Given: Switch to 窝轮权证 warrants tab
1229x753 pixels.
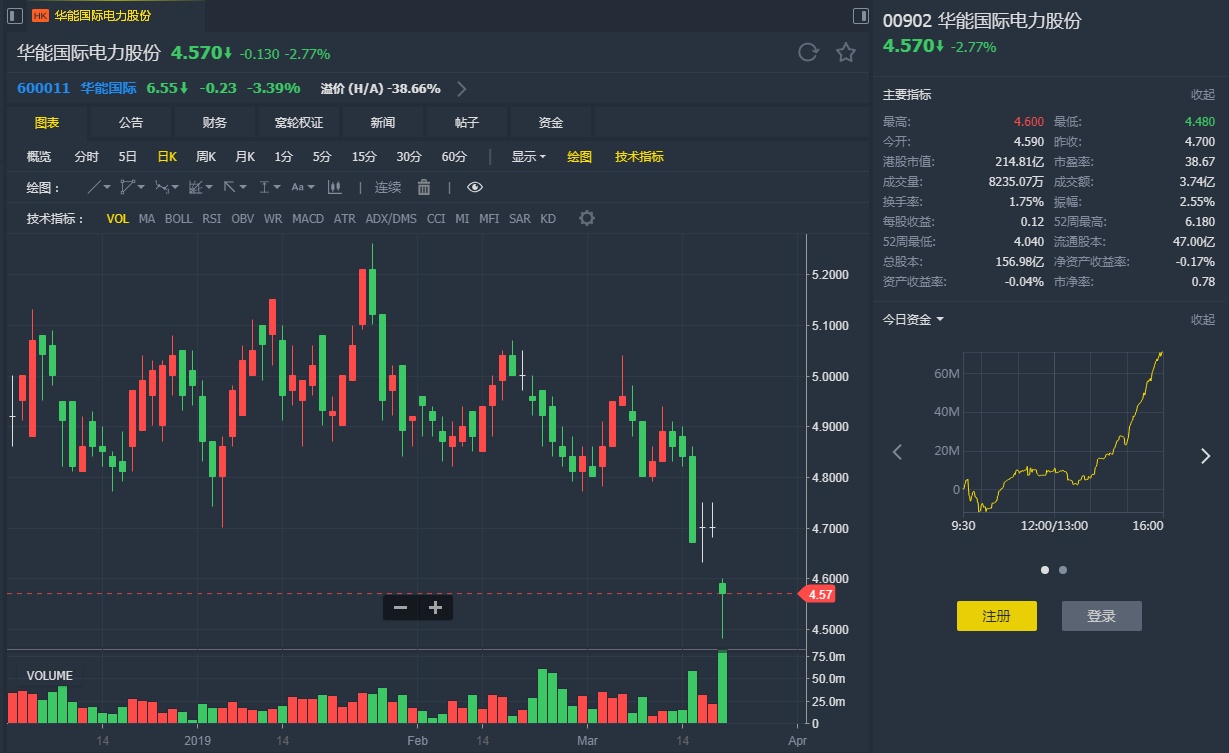Looking at the screenshot, I should point(299,122).
